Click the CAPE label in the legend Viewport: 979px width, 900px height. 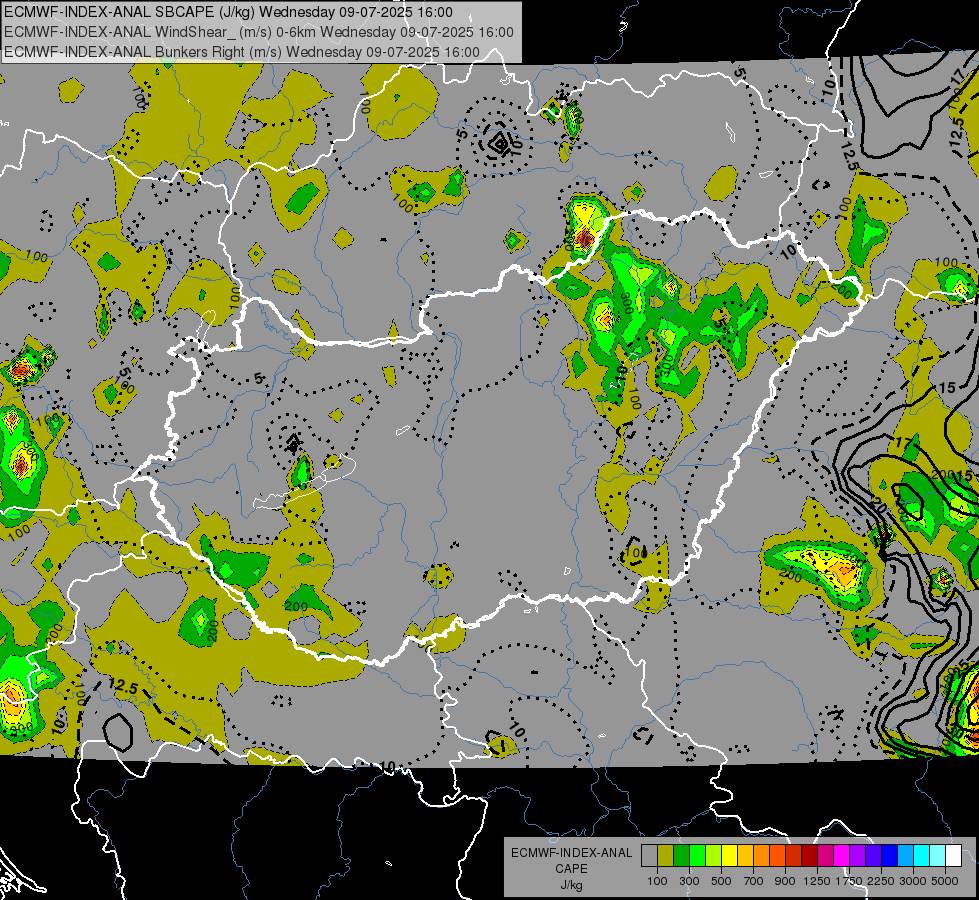tap(571, 869)
